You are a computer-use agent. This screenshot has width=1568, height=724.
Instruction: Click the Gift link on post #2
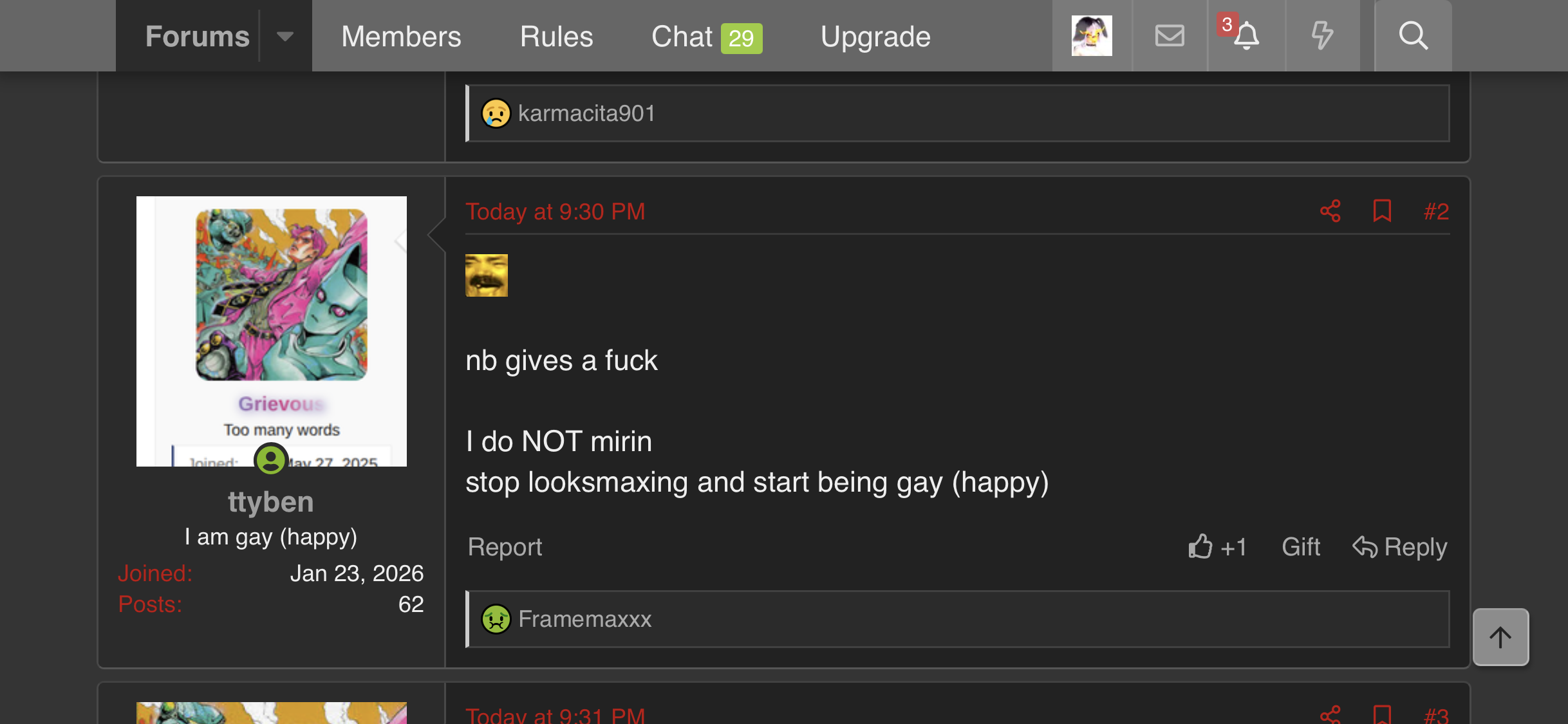[1300, 547]
